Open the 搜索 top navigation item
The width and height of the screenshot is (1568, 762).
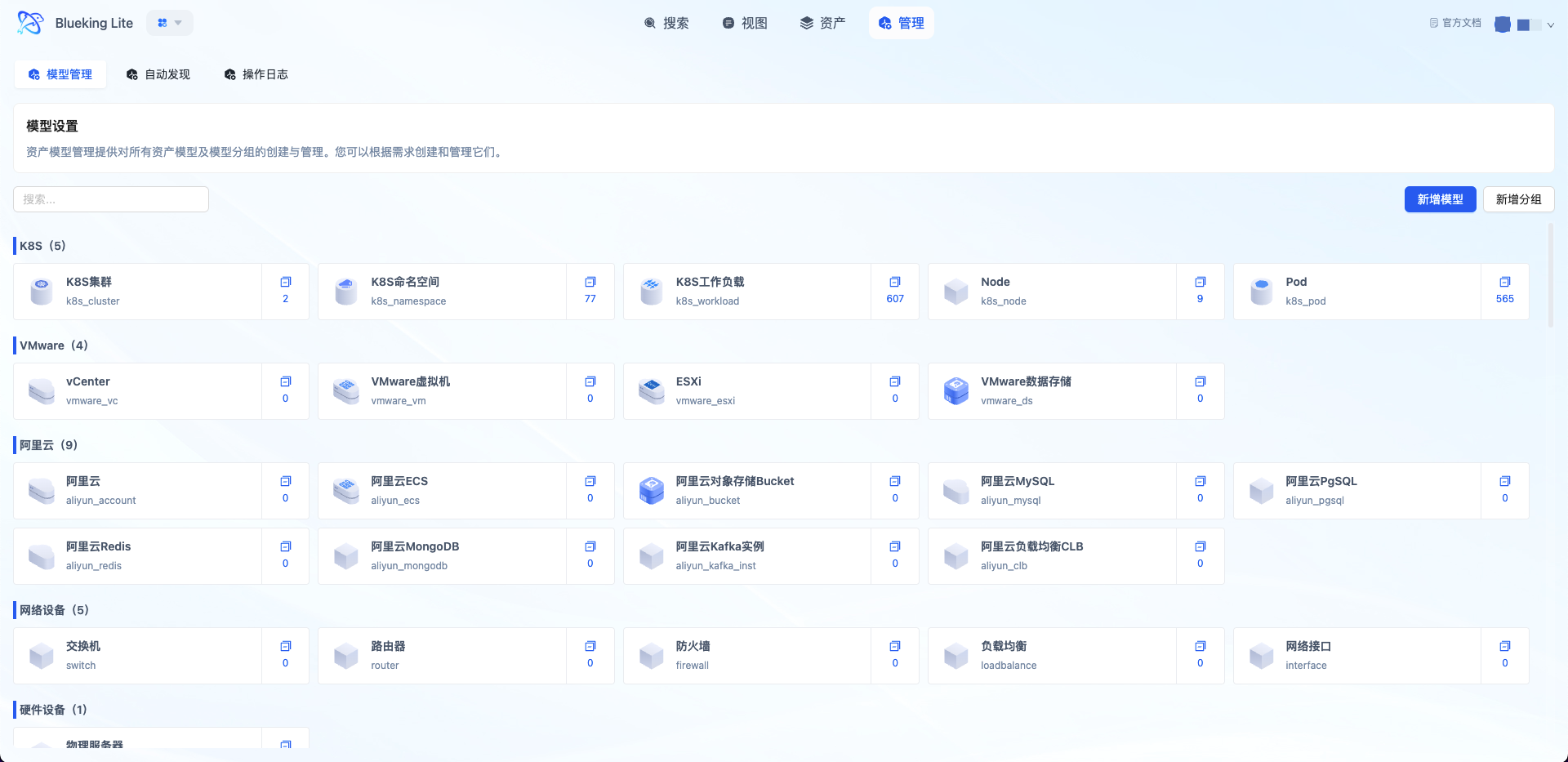click(x=666, y=23)
